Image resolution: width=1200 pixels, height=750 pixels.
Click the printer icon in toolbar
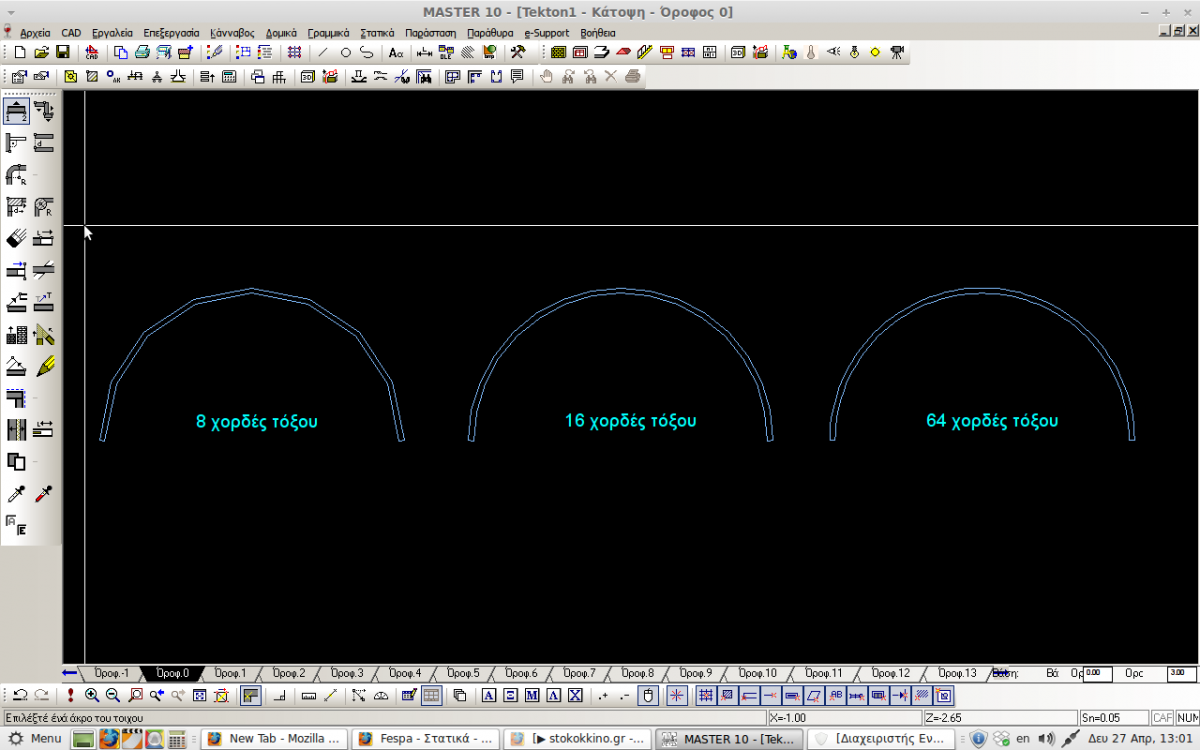click(142, 52)
